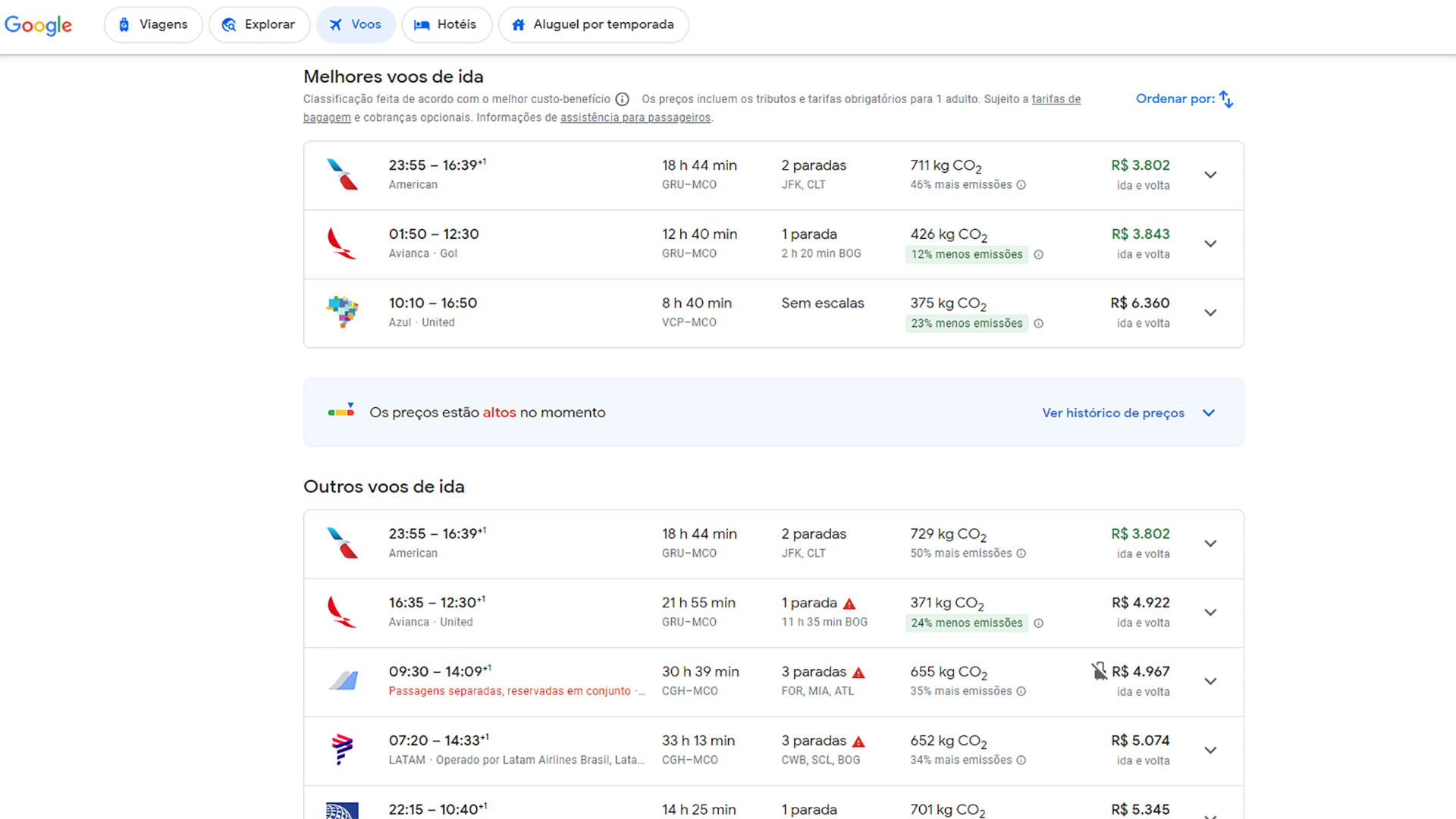The width and height of the screenshot is (1456, 819).
Task: Open the tarifas de bagagem link
Action: [1056, 99]
